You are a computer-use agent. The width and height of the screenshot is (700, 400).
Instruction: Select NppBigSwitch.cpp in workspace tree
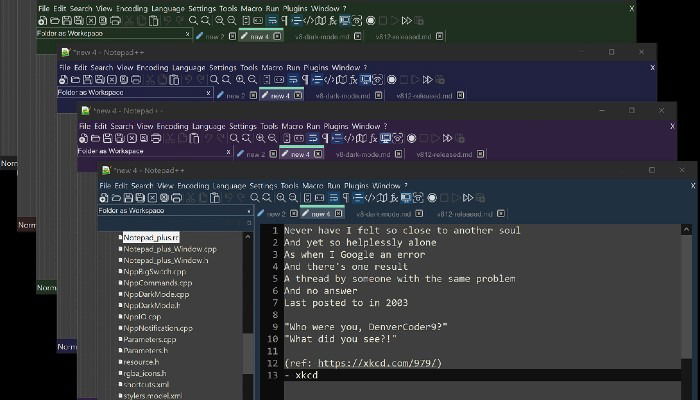(x=154, y=271)
